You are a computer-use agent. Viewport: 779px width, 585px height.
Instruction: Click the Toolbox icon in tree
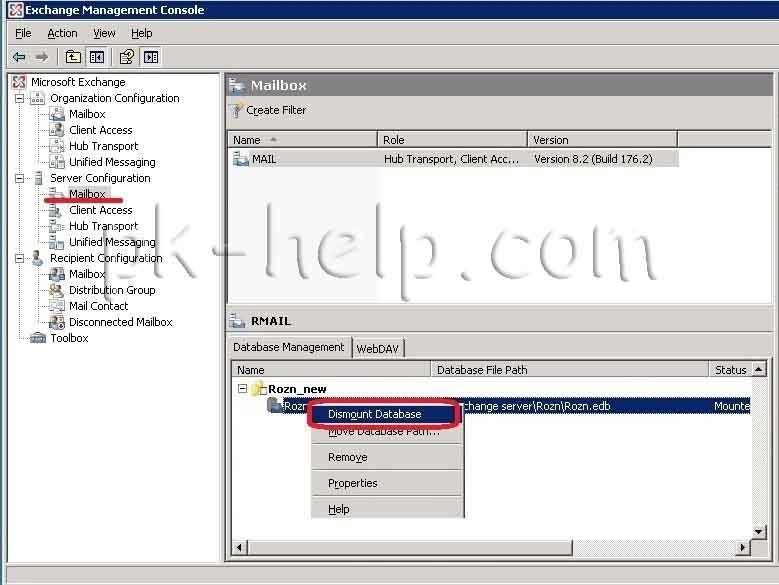(x=38, y=338)
